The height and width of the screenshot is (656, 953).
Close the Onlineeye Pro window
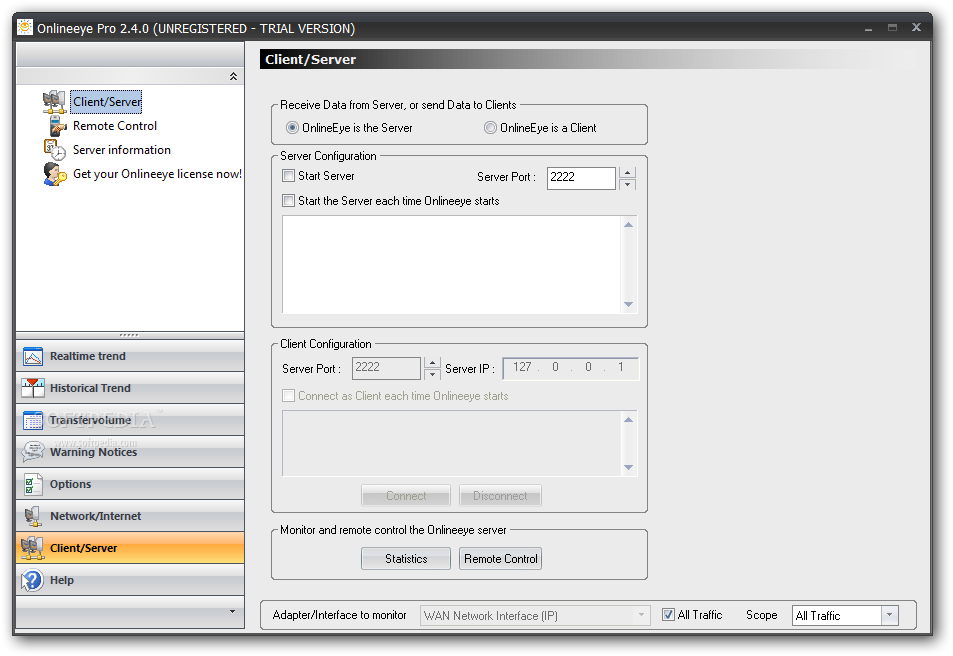(x=917, y=27)
